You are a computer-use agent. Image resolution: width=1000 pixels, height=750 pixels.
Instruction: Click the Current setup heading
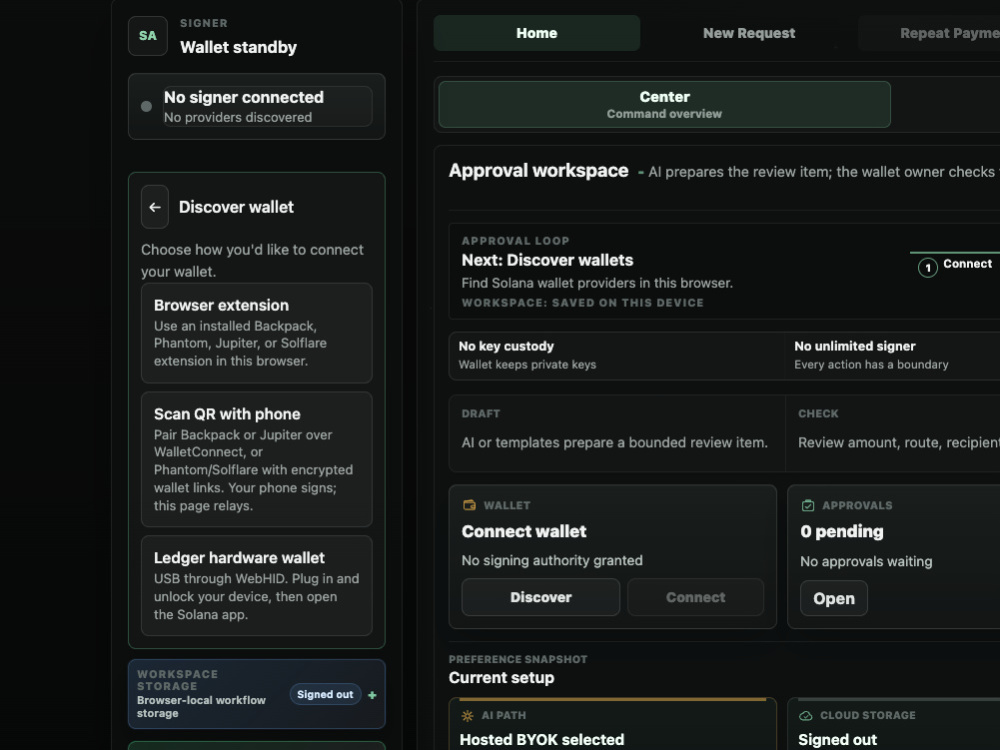click(501, 678)
